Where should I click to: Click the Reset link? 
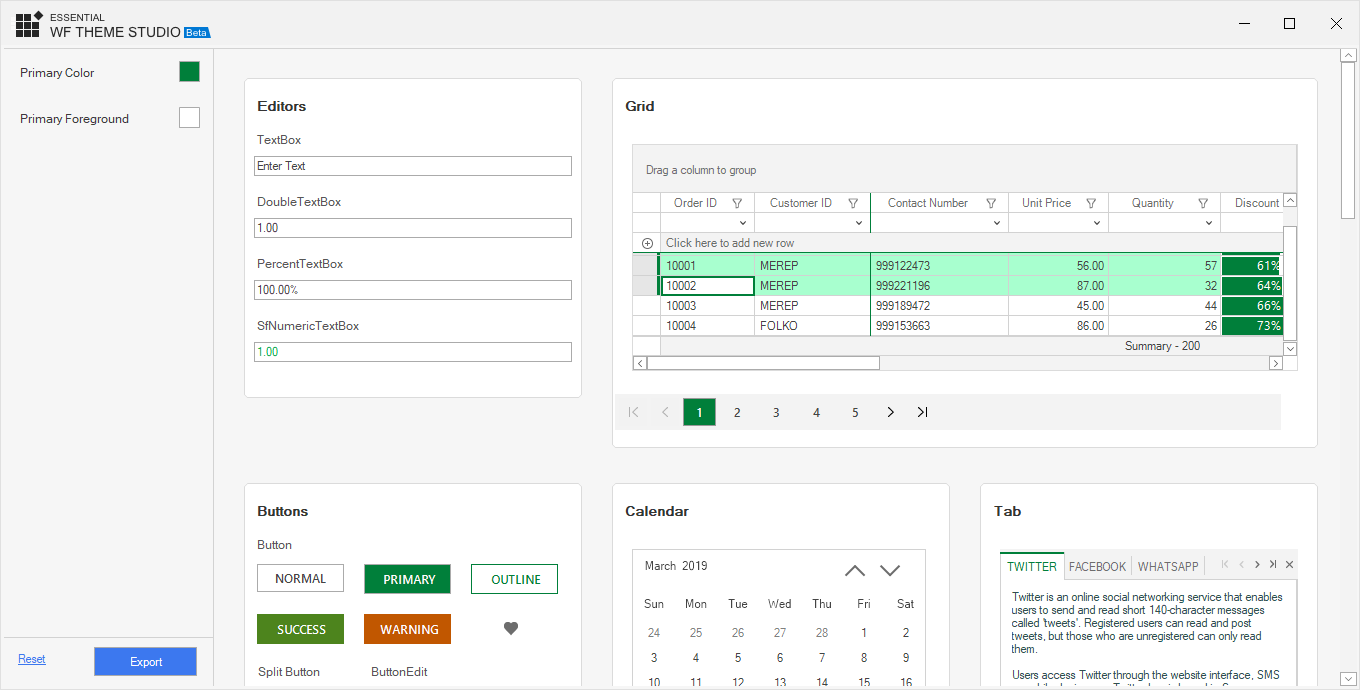tap(32, 659)
